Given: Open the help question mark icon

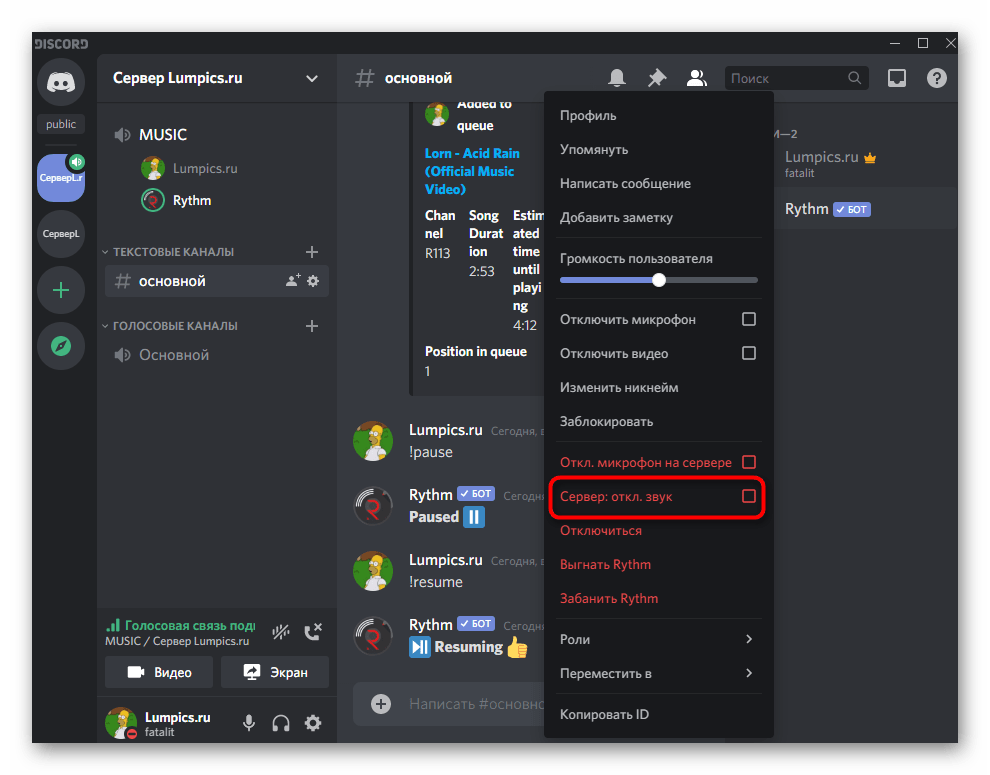Looking at the screenshot, I should pyautogui.click(x=936, y=78).
